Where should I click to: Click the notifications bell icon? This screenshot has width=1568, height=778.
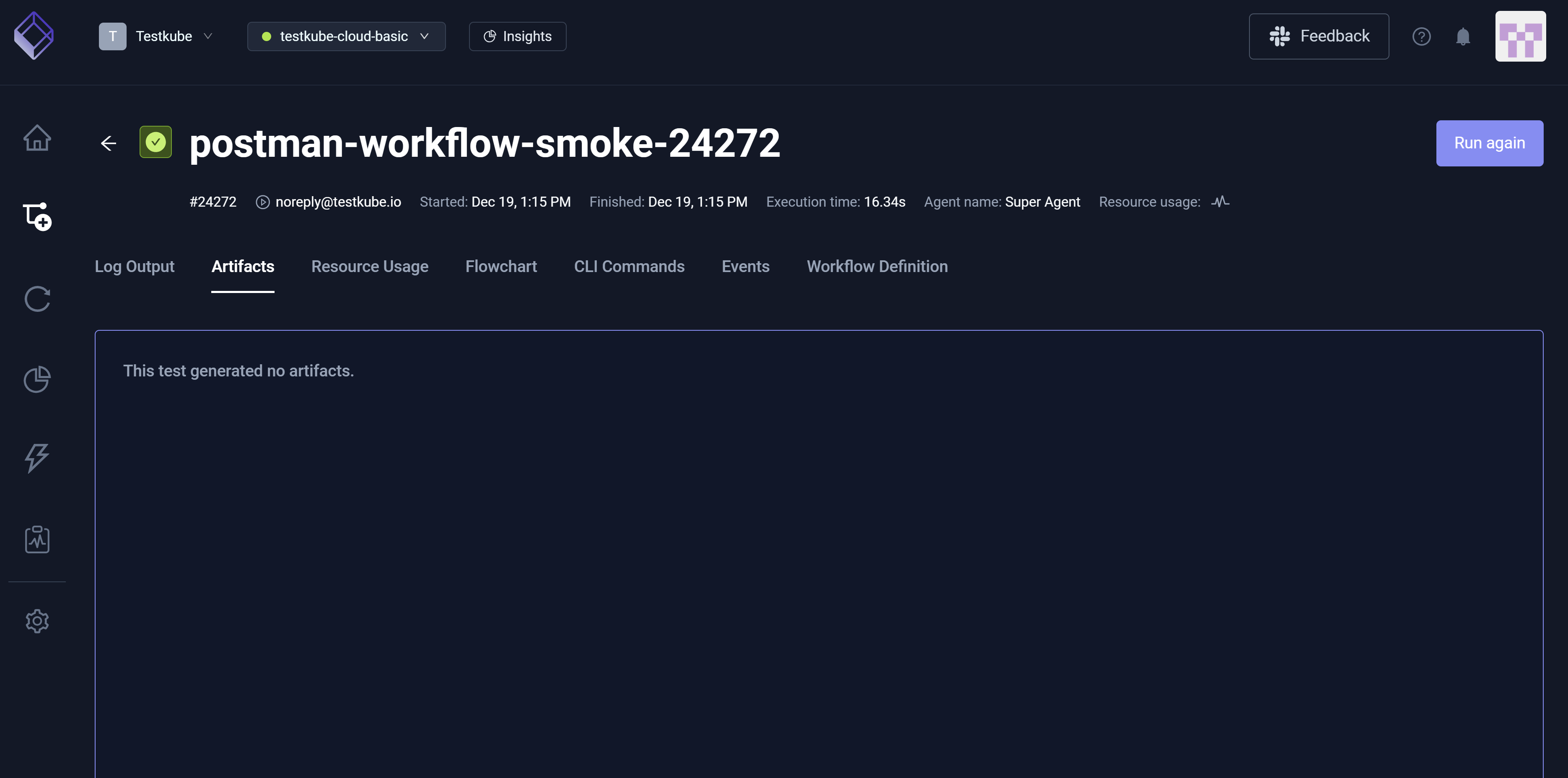click(1463, 36)
